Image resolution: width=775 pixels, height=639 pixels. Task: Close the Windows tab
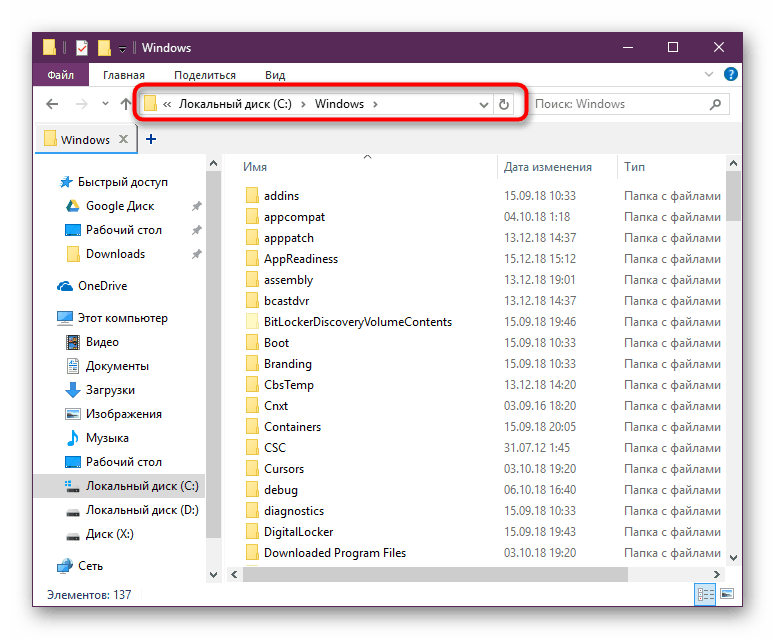[123, 139]
